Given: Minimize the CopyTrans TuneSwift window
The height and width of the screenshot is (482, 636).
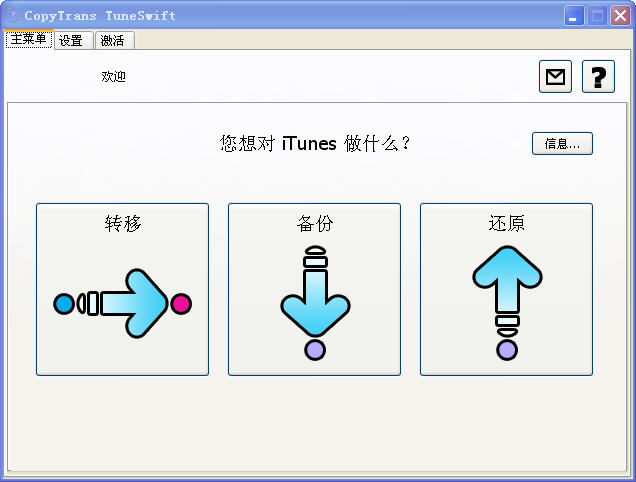Looking at the screenshot, I should 574,16.
